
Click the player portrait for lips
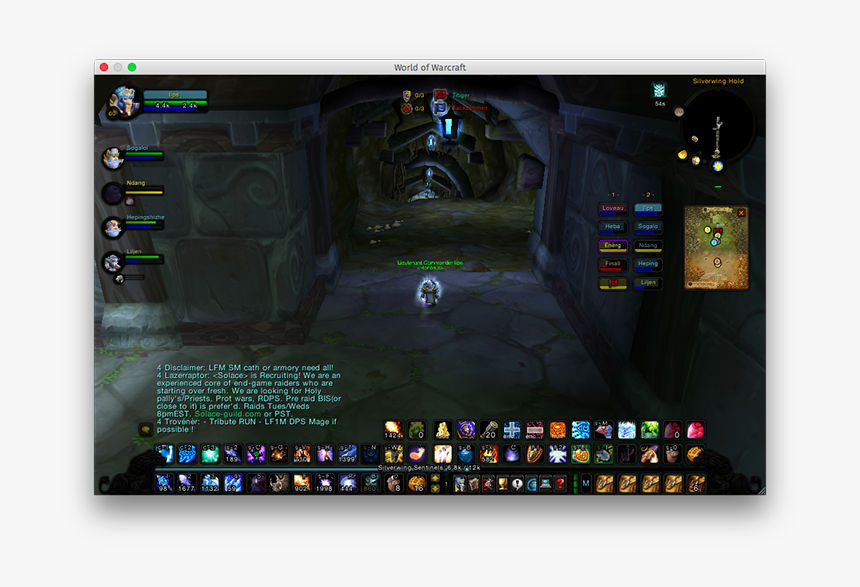(123, 102)
